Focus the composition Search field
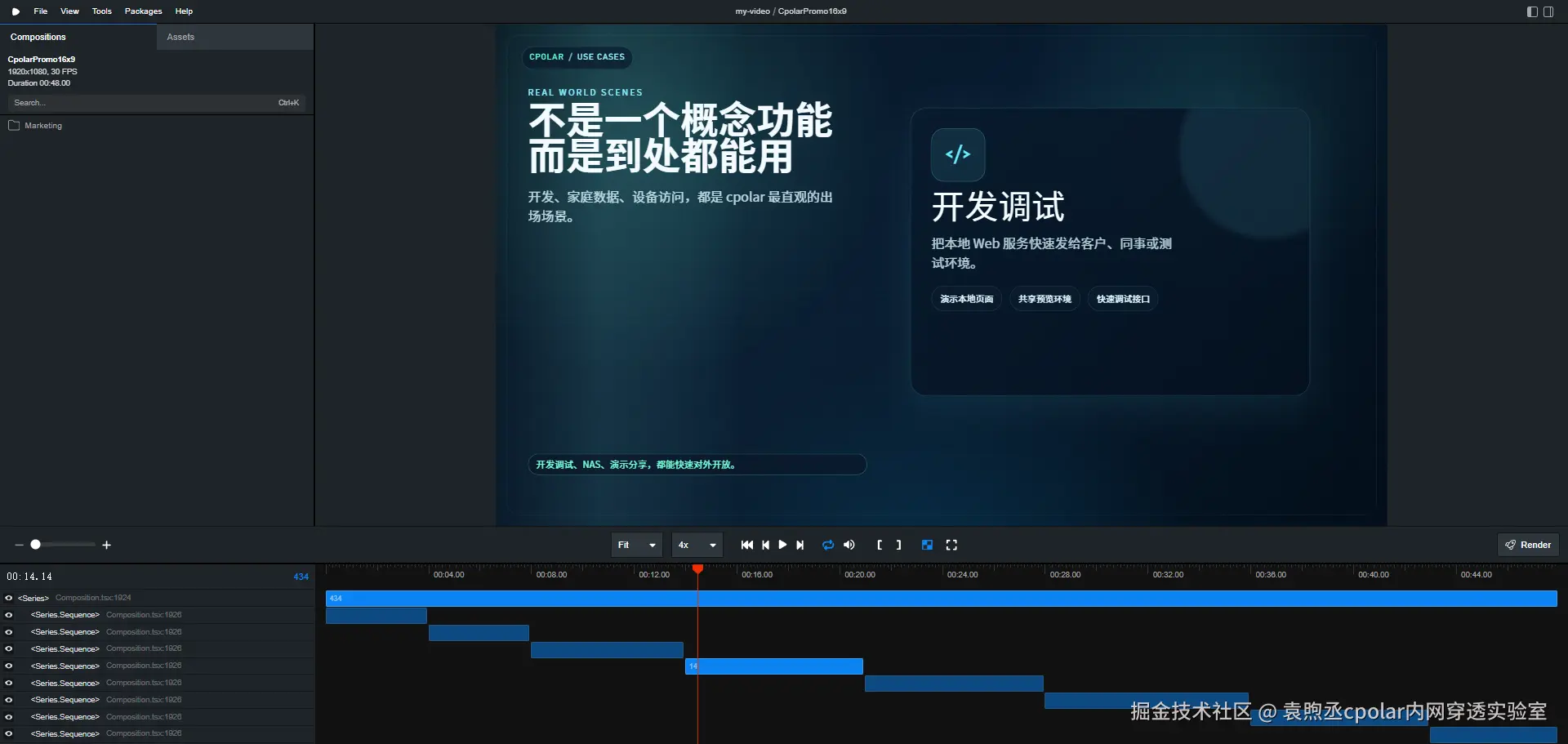 pyautogui.click(x=157, y=103)
